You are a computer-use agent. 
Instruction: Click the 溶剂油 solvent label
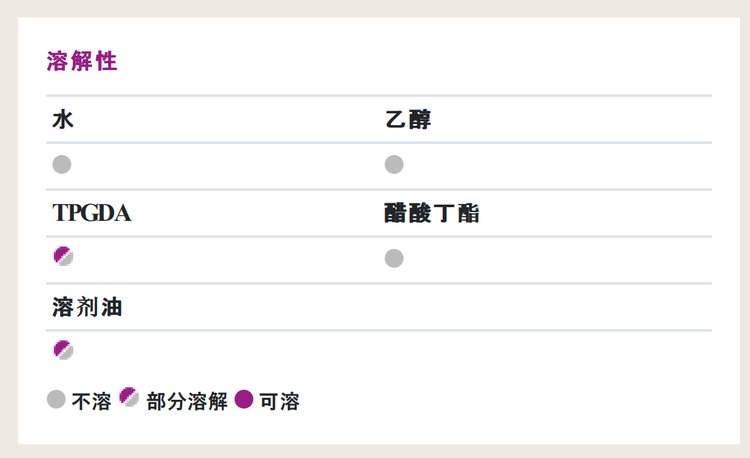point(87,307)
